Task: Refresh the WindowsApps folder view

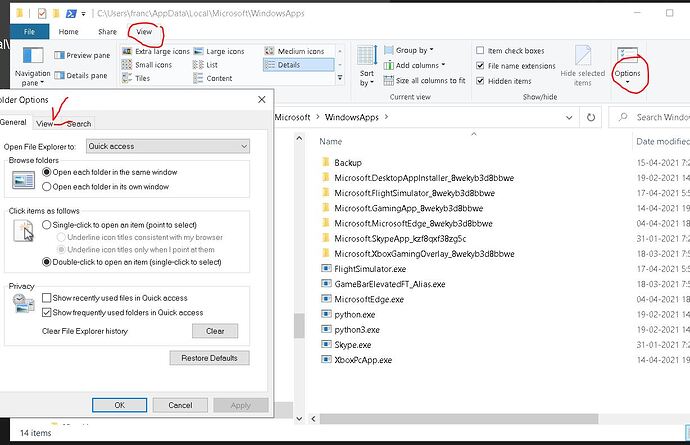Action: pyautogui.click(x=591, y=118)
